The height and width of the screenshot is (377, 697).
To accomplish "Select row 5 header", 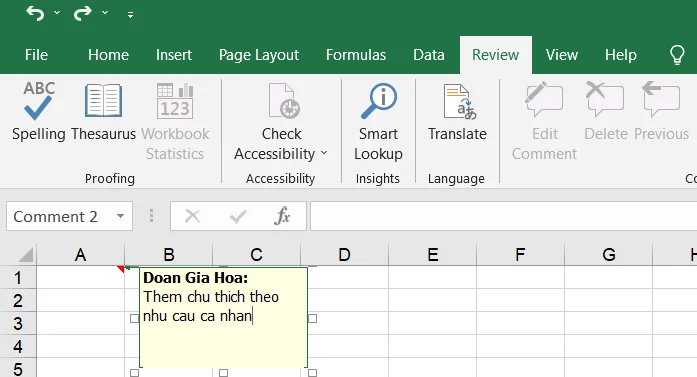I will tap(18, 369).
